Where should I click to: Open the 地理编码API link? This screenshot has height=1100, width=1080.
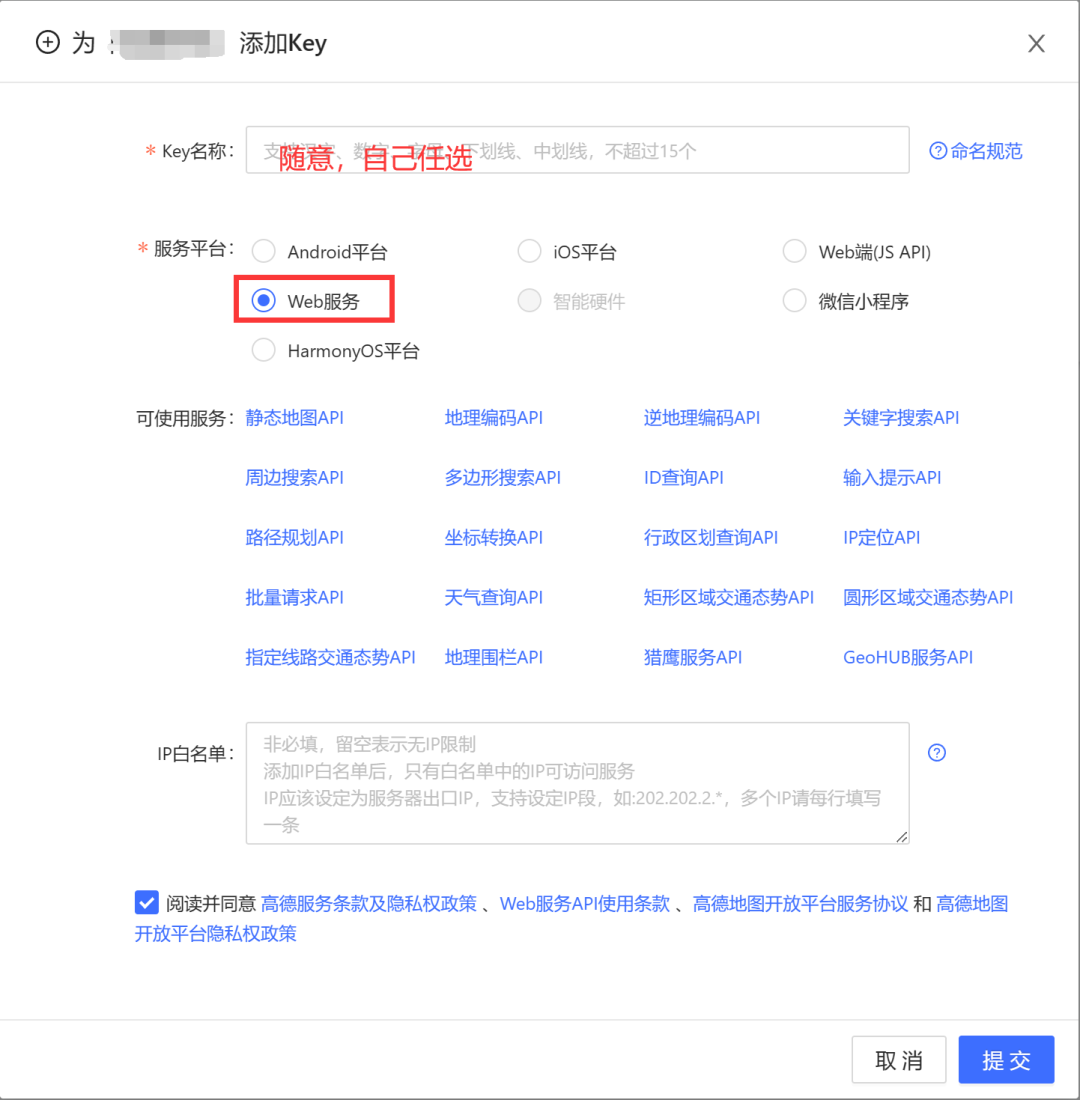click(x=494, y=418)
